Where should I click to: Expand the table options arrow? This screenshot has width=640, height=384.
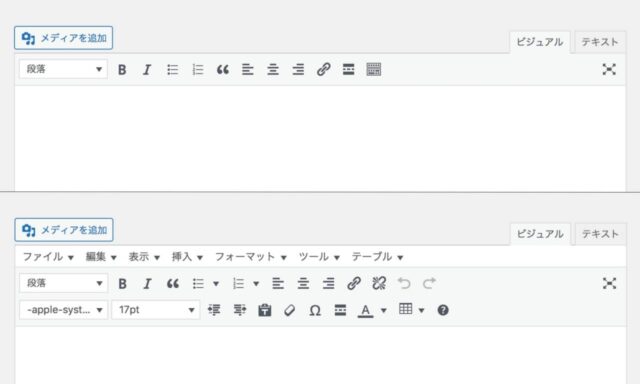click(x=422, y=311)
